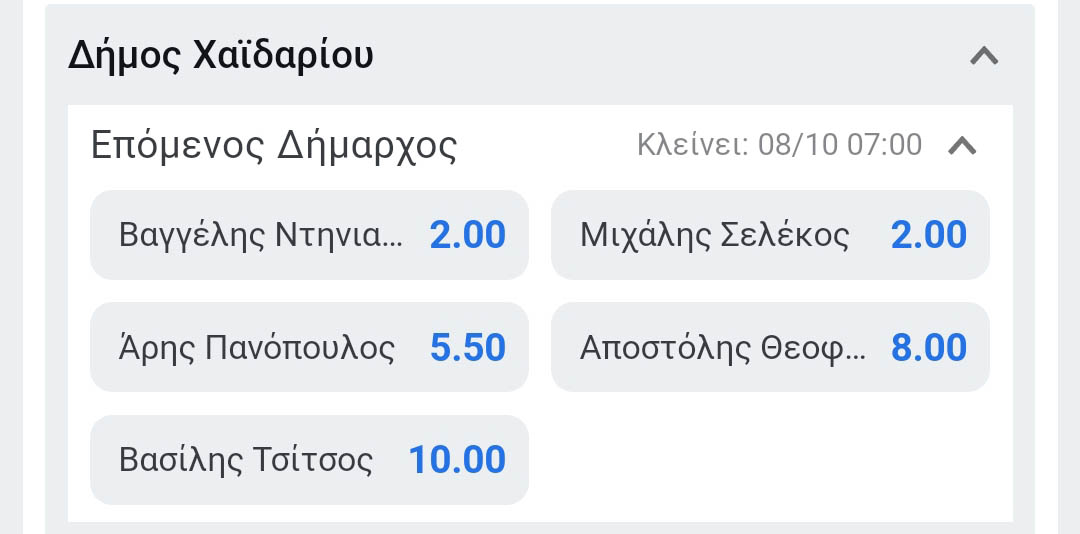Pick the Βαγγέλης Ντηνια… candidate name

point(261,236)
